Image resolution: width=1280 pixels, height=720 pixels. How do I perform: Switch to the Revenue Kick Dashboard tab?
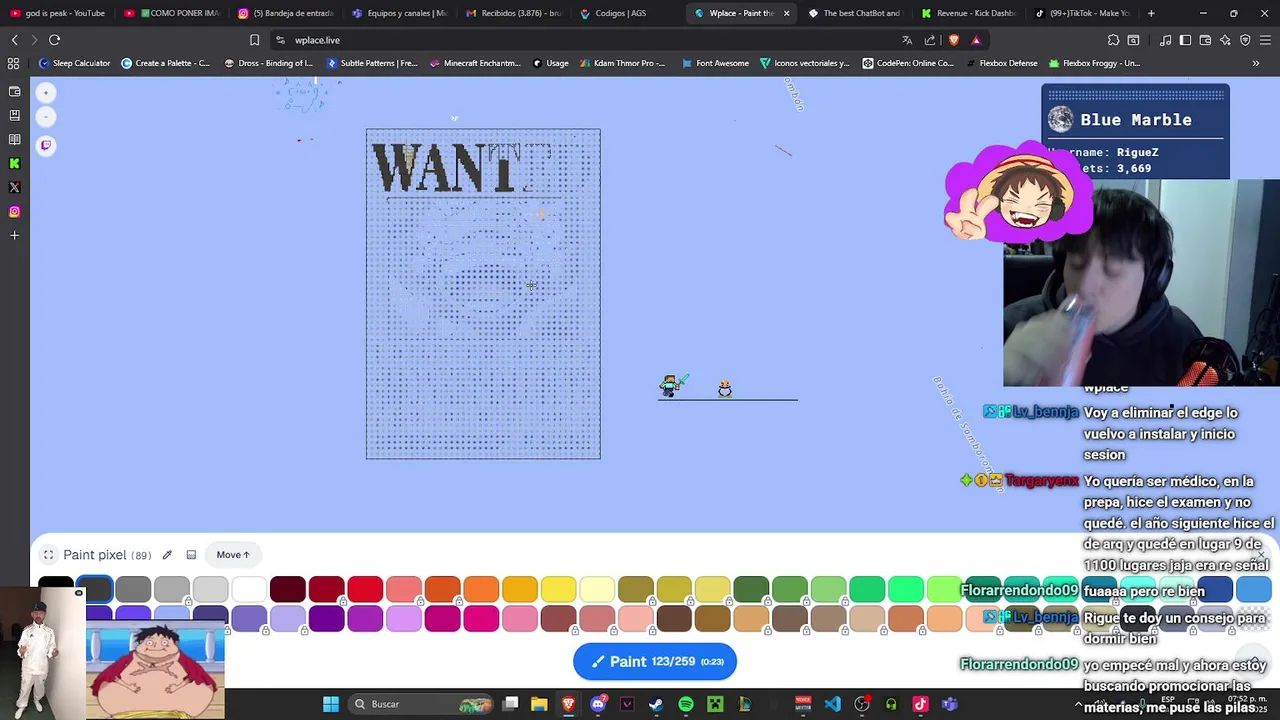[x=970, y=13]
